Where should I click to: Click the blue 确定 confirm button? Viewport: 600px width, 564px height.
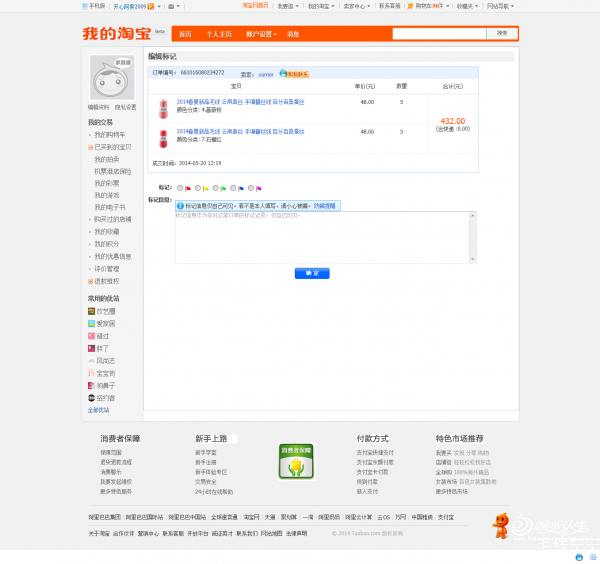(x=312, y=273)
